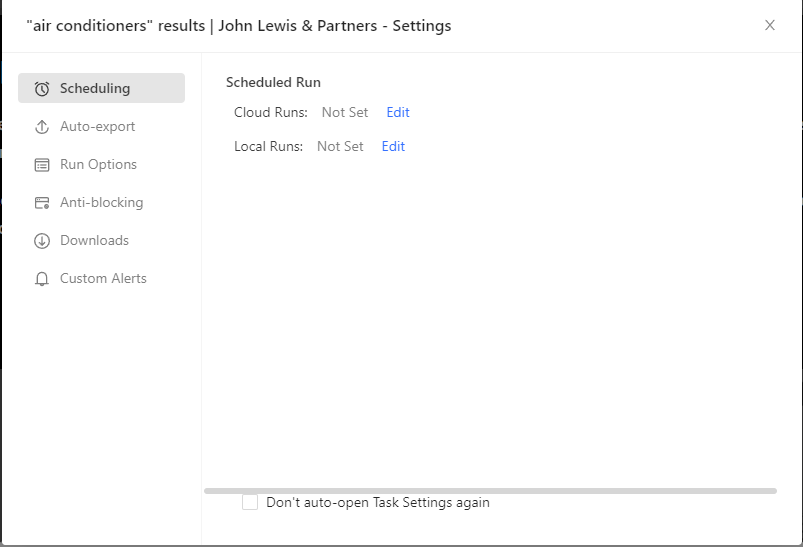
Task: Open the Scheduling settings tab
Action: tap(101, 88)
